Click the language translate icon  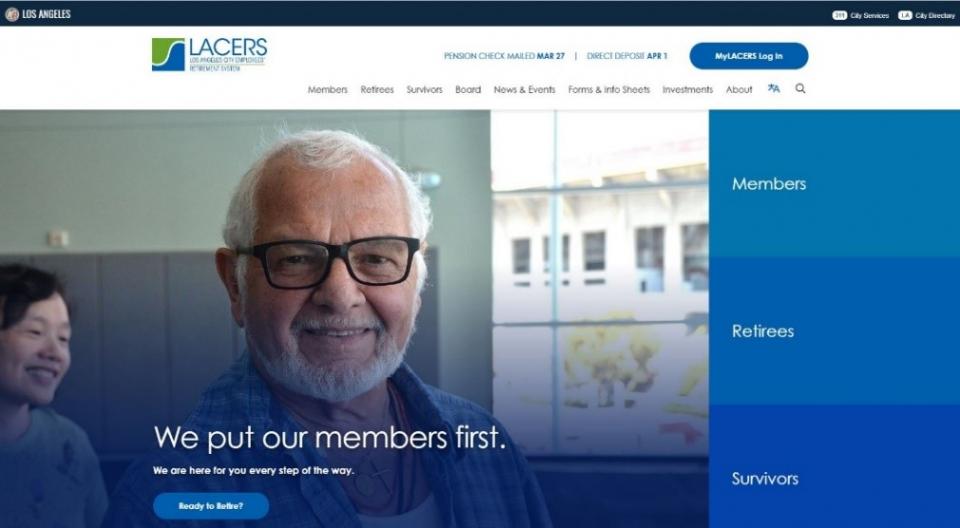click(774, 88)
